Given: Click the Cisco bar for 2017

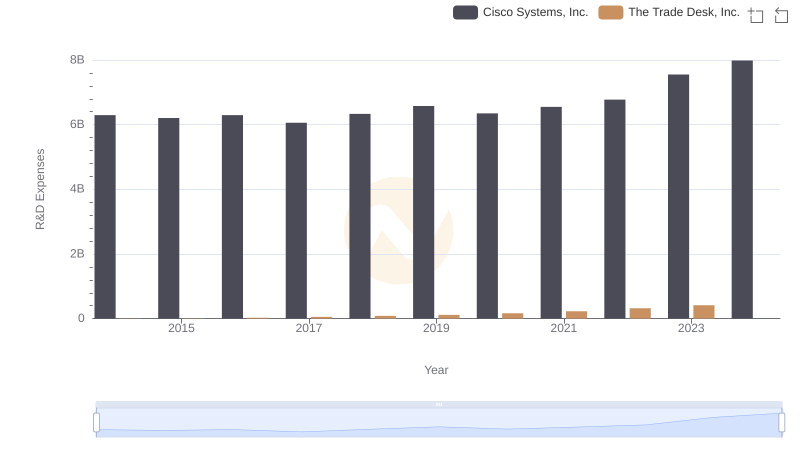Looking at the screenshot, I should (x=296, y=220).
